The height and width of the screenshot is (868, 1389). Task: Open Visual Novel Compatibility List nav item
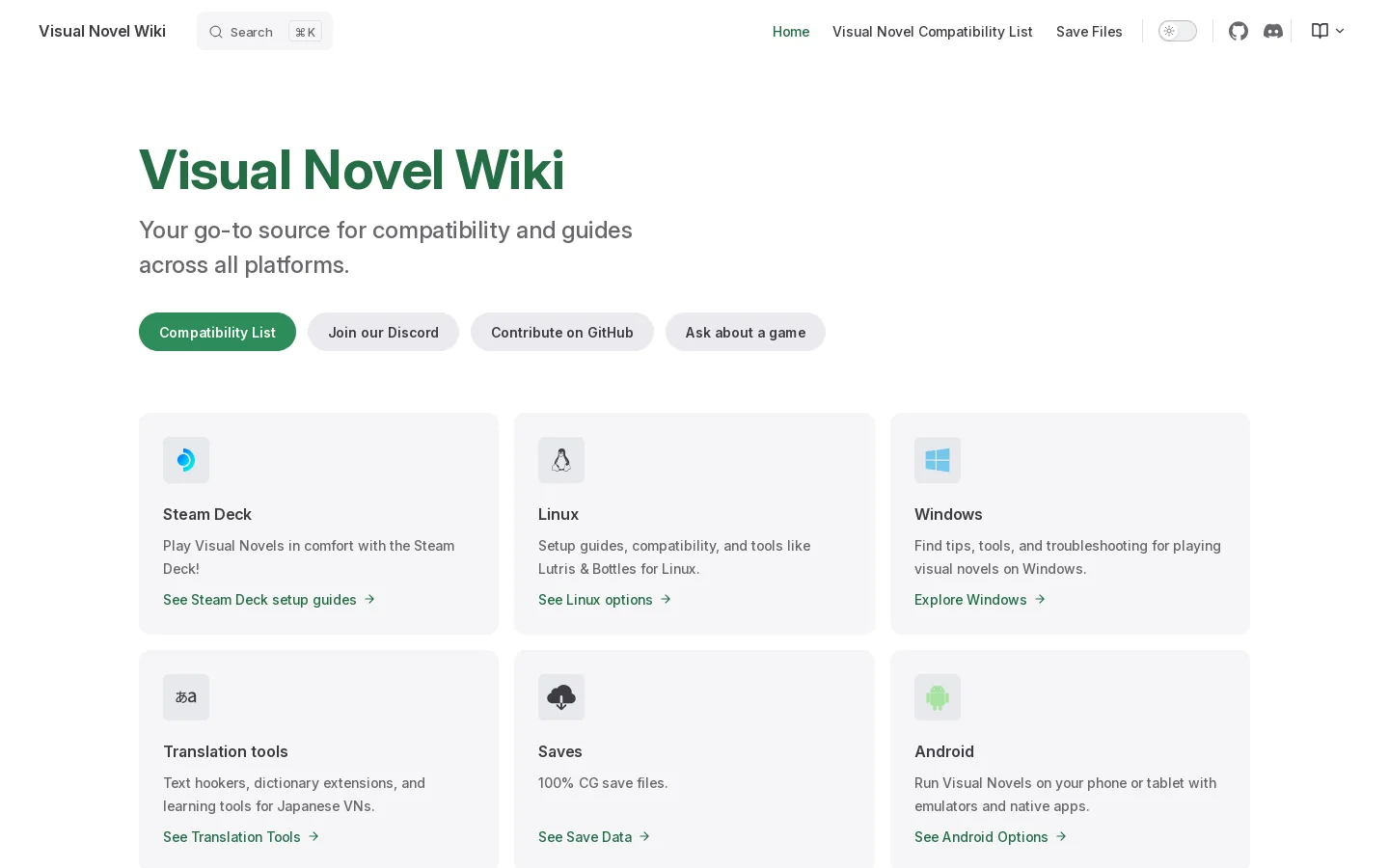[933, 32]
